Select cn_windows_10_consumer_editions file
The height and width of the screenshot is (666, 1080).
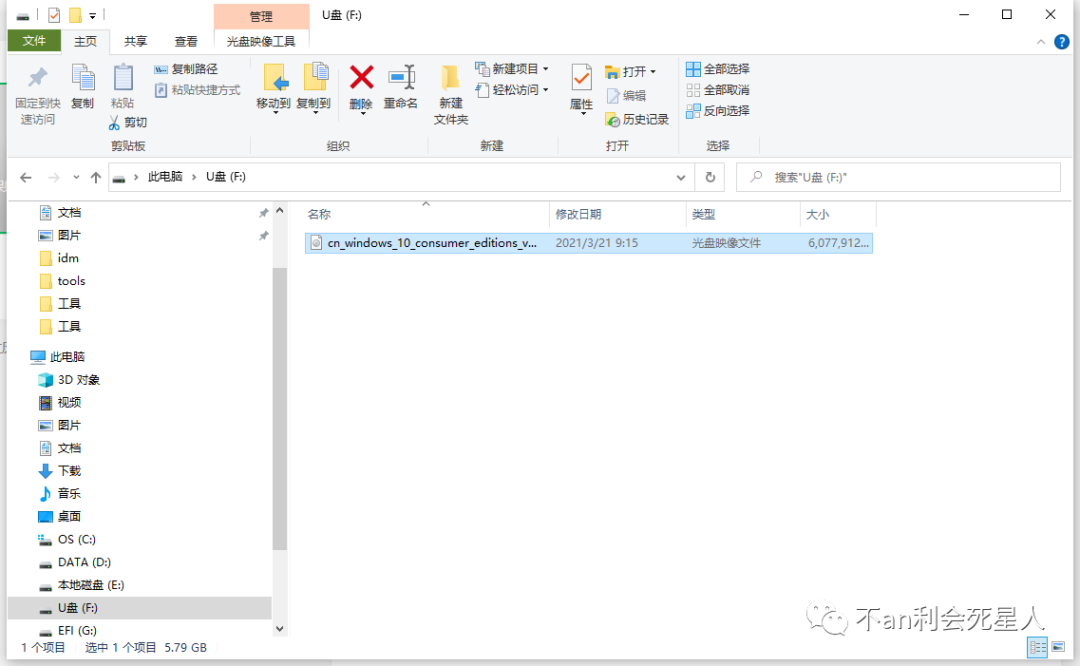click(x=589, y=243)
